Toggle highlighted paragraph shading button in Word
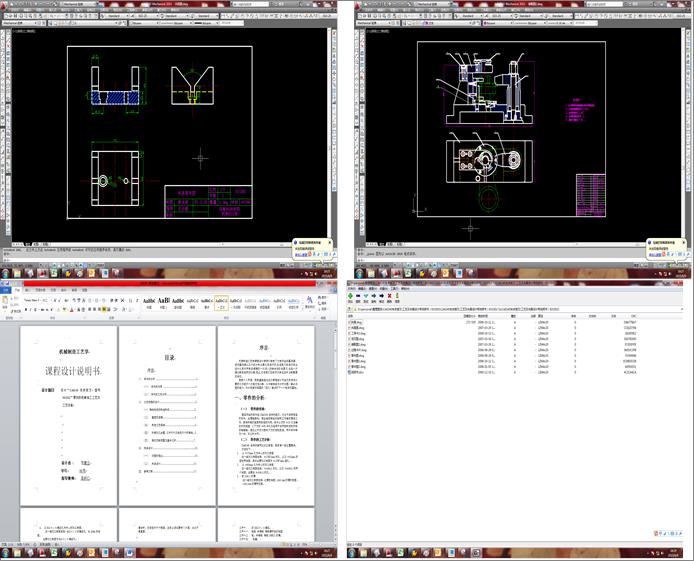The width and height of the screenshot is (694, 561). pos(105,310)
